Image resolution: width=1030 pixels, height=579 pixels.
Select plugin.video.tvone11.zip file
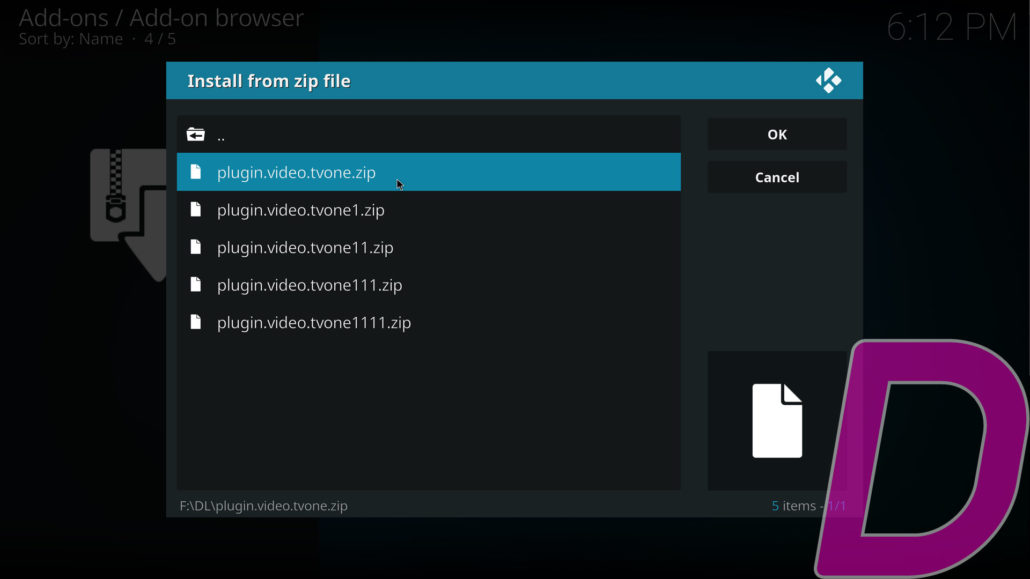click(x=428, y=247)
